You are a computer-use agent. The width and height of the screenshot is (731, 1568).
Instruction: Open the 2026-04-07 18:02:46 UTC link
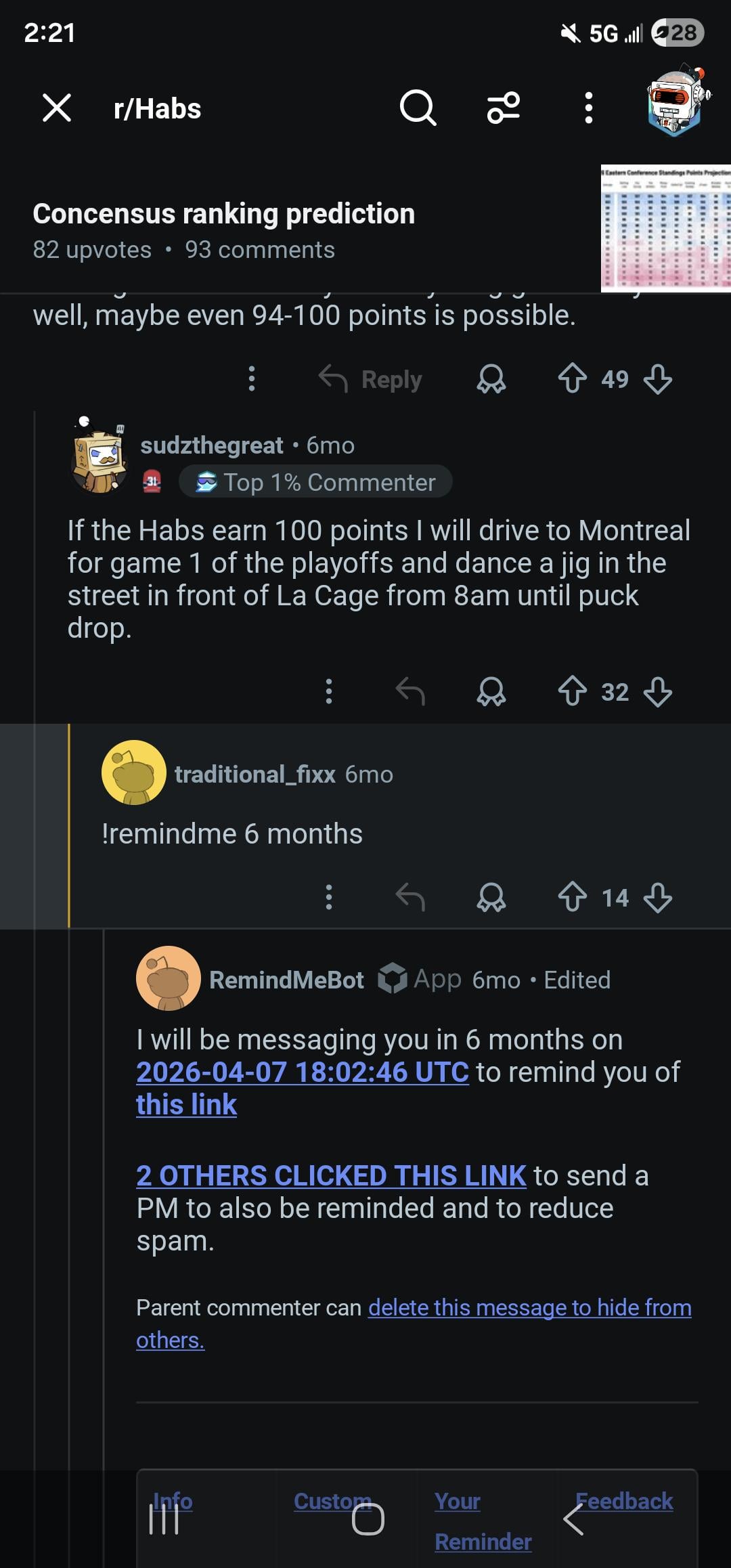click(x=303, y=1072)
